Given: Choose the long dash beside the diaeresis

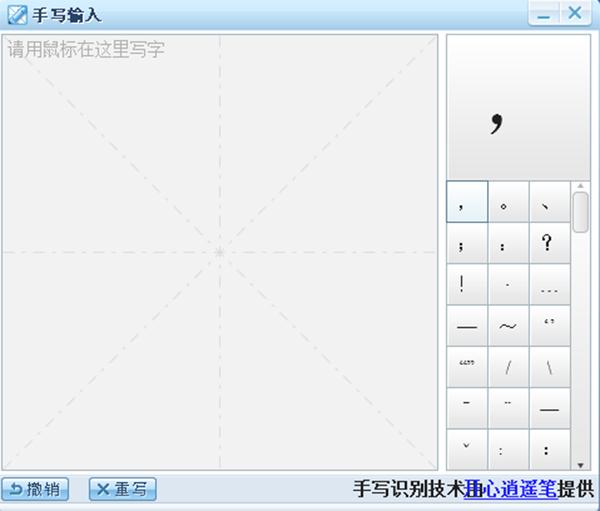Looking at the screenshot, I should point(550,408).
